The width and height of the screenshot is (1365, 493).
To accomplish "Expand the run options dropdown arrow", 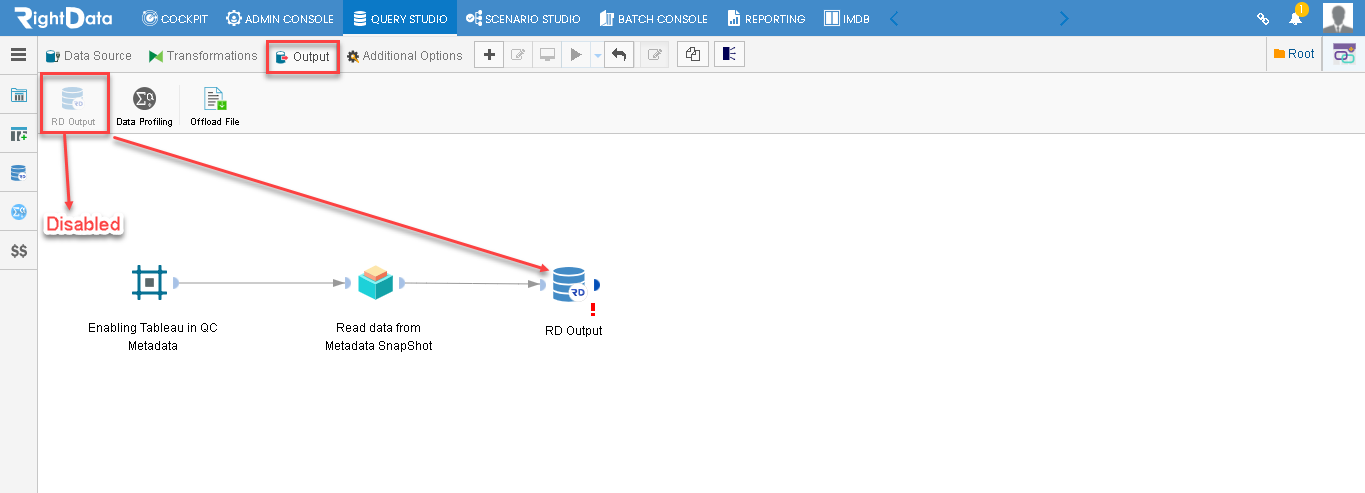I will click(597, 56).
